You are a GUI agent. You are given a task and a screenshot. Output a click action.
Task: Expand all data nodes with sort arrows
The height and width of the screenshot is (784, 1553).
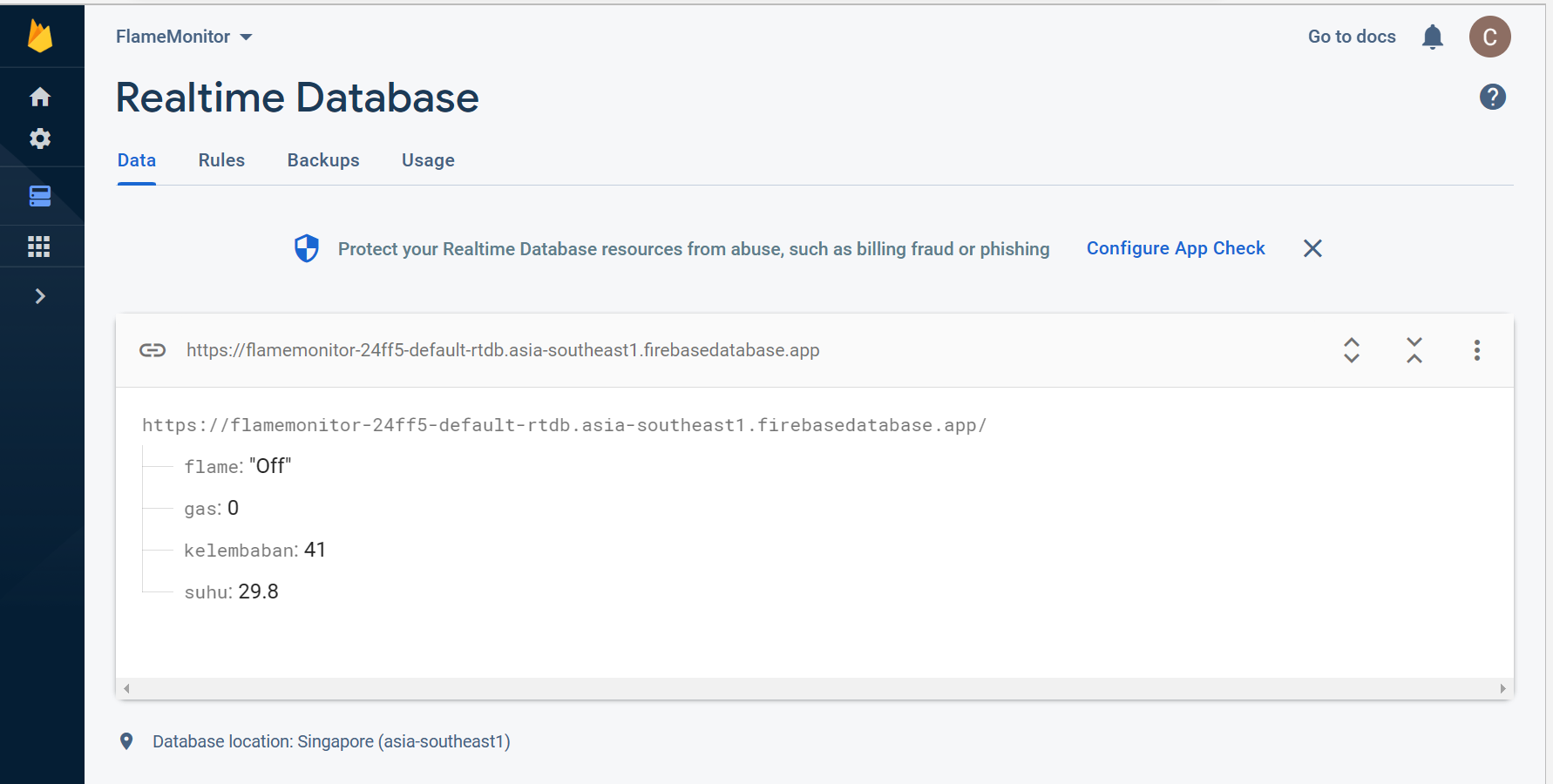1352,350
